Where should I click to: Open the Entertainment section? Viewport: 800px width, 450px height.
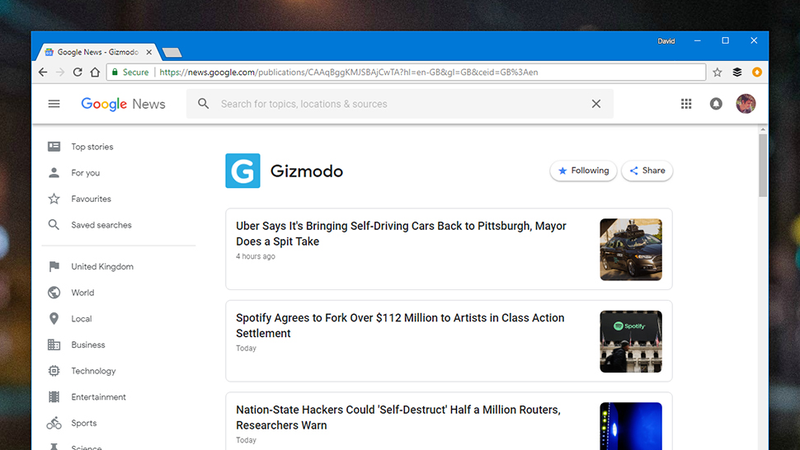[98, 396]
